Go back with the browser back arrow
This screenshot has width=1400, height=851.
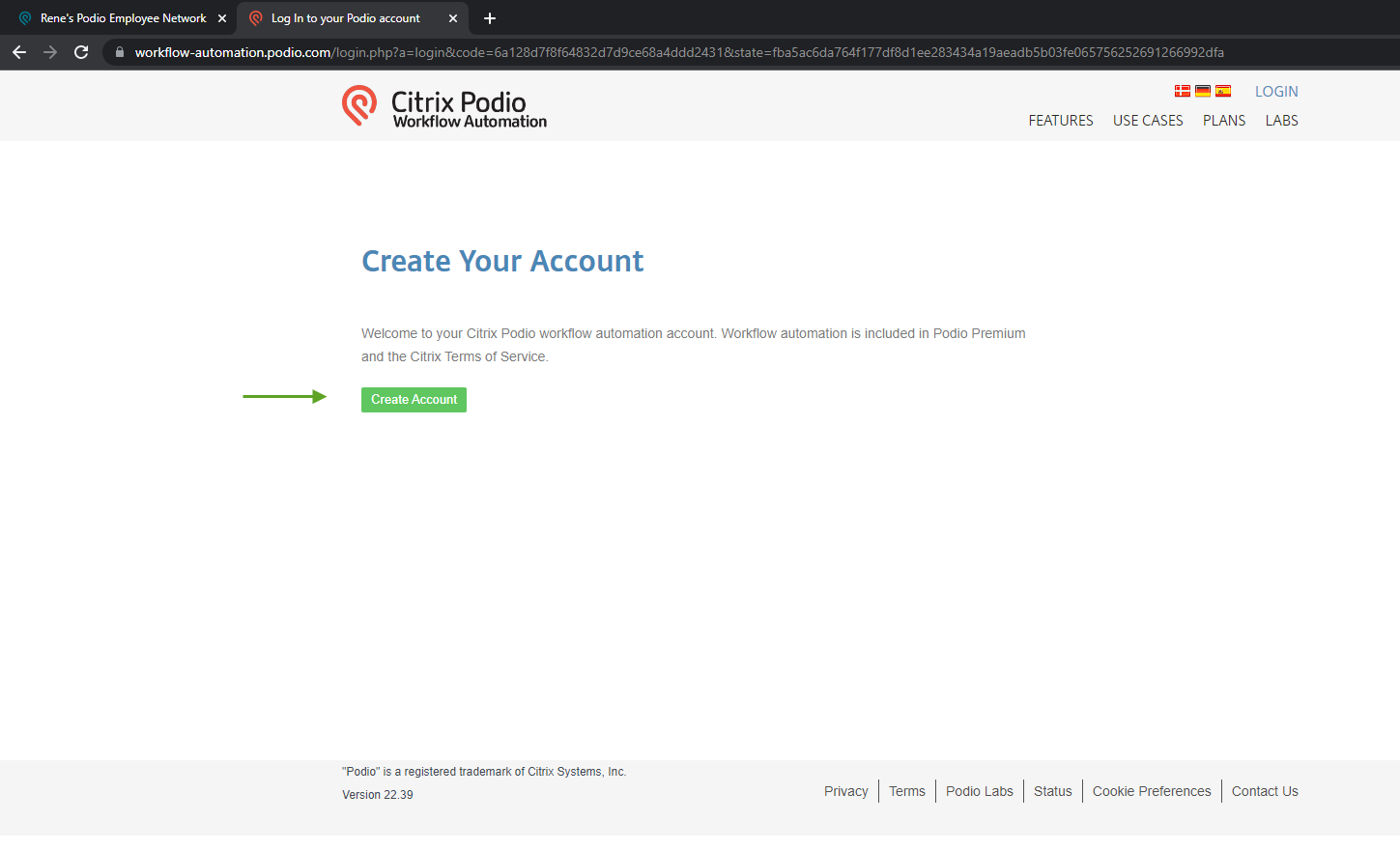pos(19,52)
